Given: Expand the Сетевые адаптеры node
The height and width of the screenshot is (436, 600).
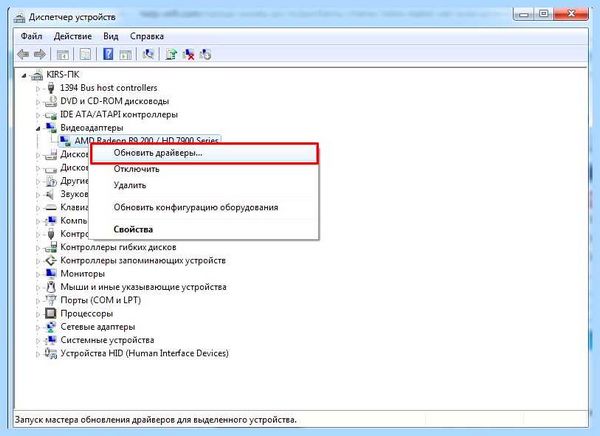Looking at the screenshot, I should coord(38,328).
